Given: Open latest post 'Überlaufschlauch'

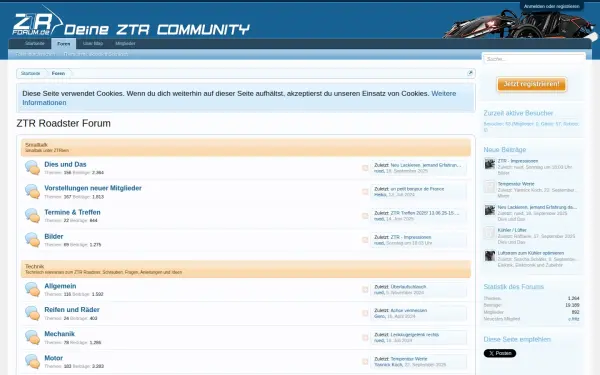Looking at the screenshot, I should [x=408, y=287].
